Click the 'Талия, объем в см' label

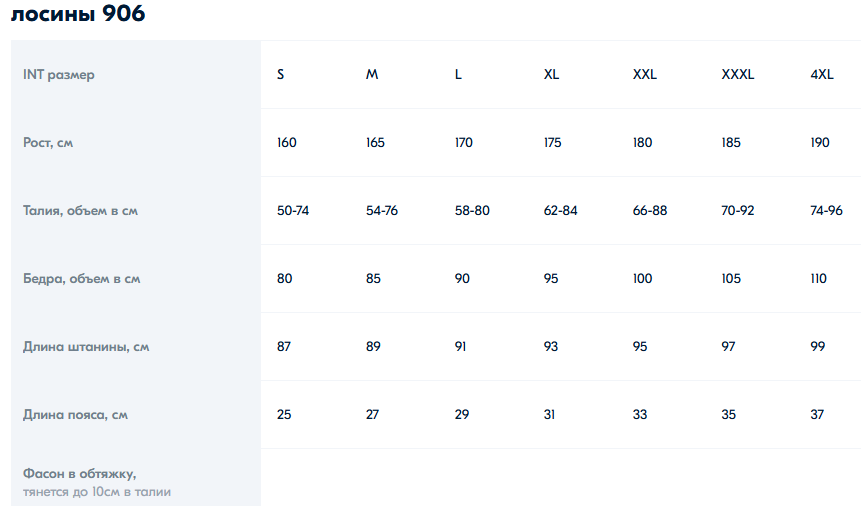tap(80, 210)
